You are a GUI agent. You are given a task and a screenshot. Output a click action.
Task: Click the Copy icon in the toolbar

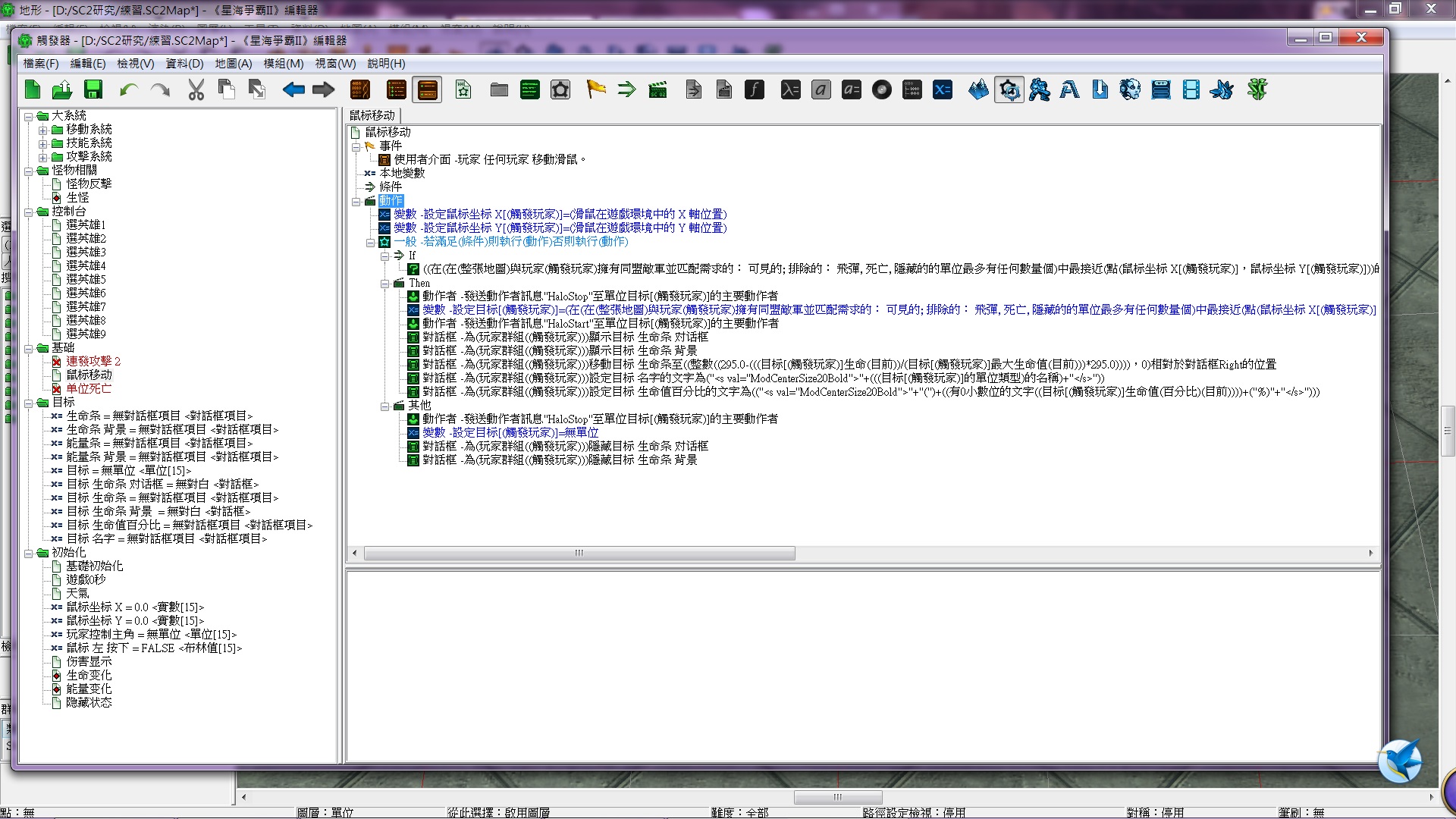[226, 89]
